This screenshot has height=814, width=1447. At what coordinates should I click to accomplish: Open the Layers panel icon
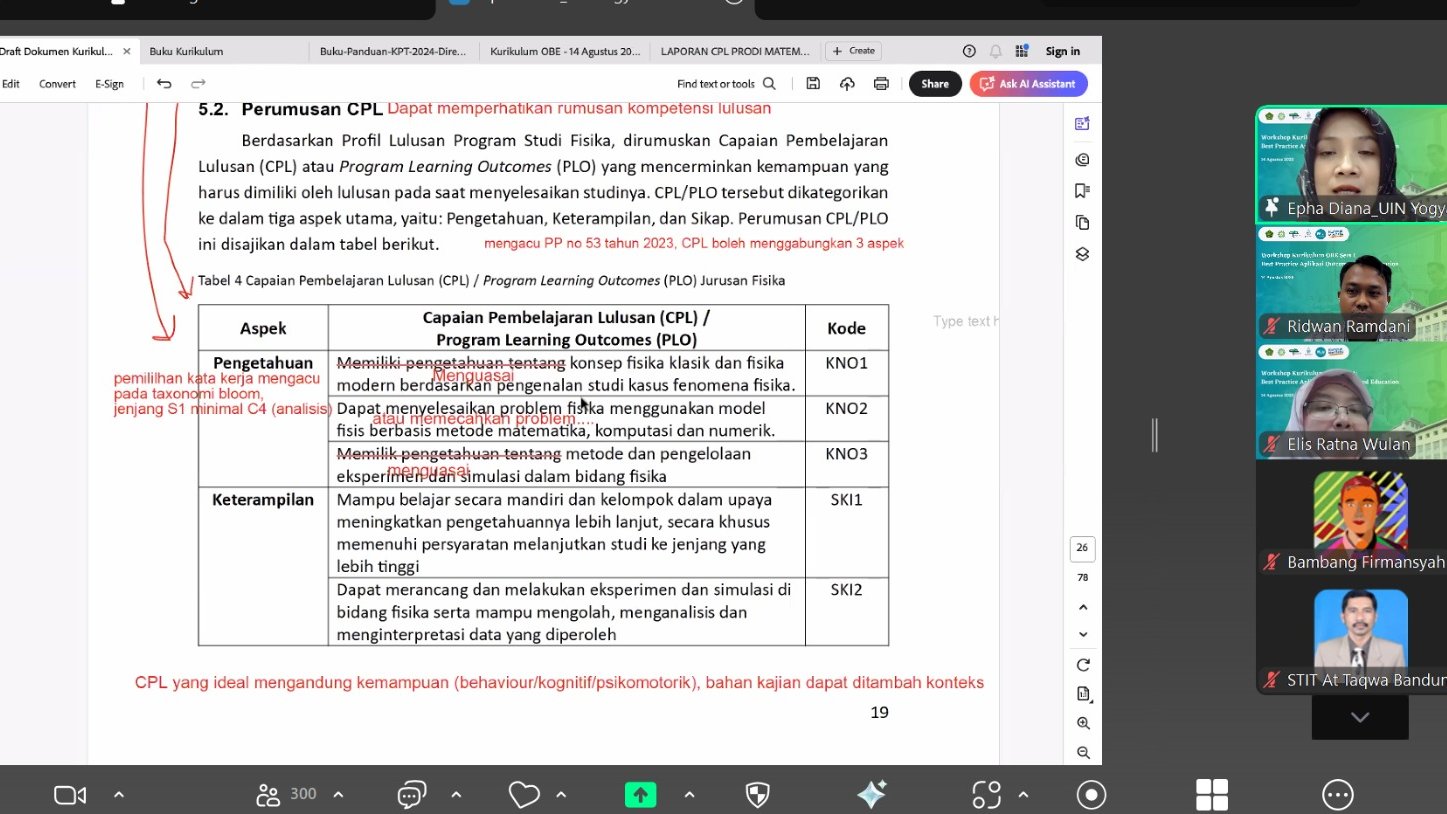1082,254
